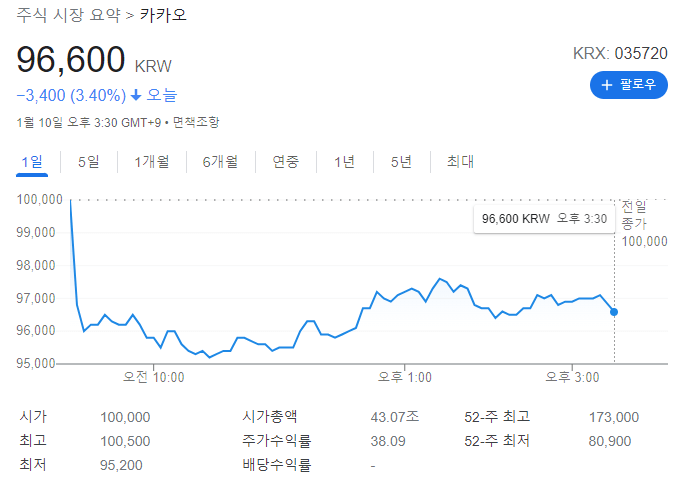Click the 오전 10:00 axis label

153,377
